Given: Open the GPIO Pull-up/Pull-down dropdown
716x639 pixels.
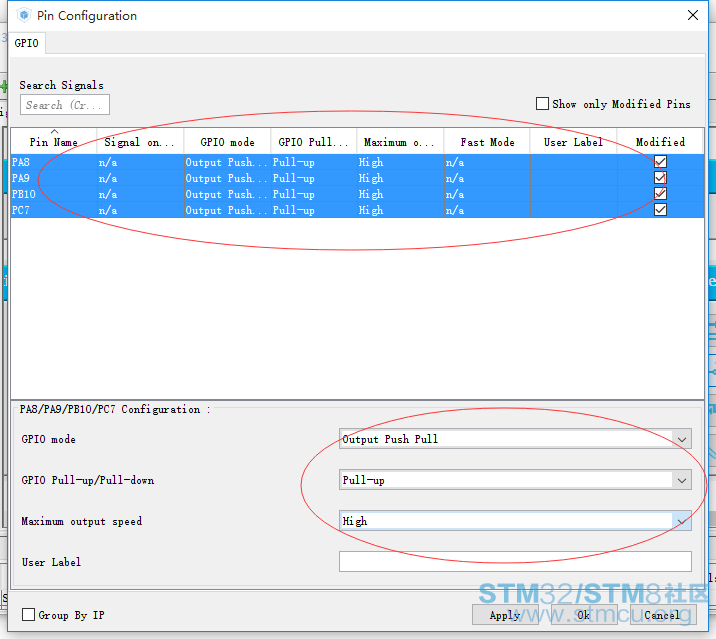Looking at the screenshot, I should pos(515,480).
